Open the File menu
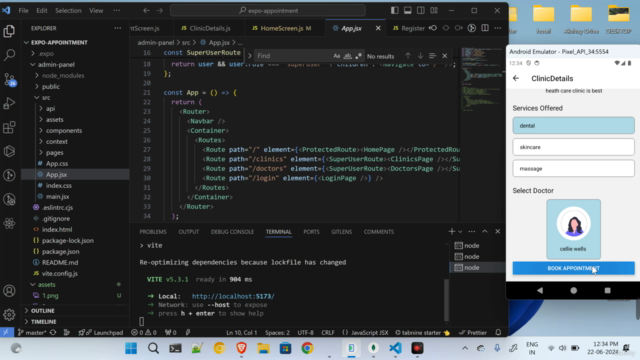Image resolution: width=640 pixels, height=360 pixels. [x=24, y=11]
